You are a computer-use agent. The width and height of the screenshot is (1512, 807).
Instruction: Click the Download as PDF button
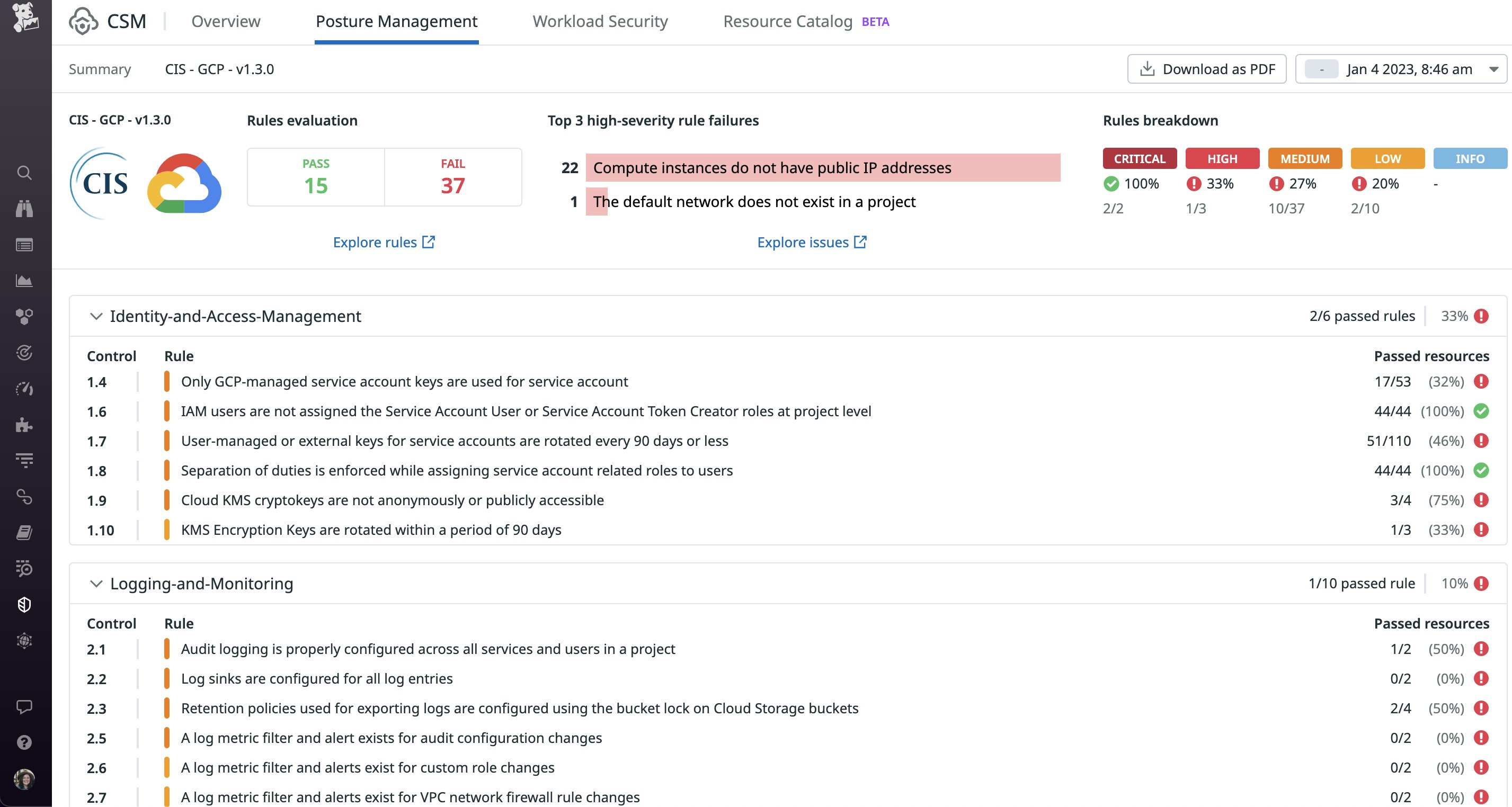point(1207,69)
